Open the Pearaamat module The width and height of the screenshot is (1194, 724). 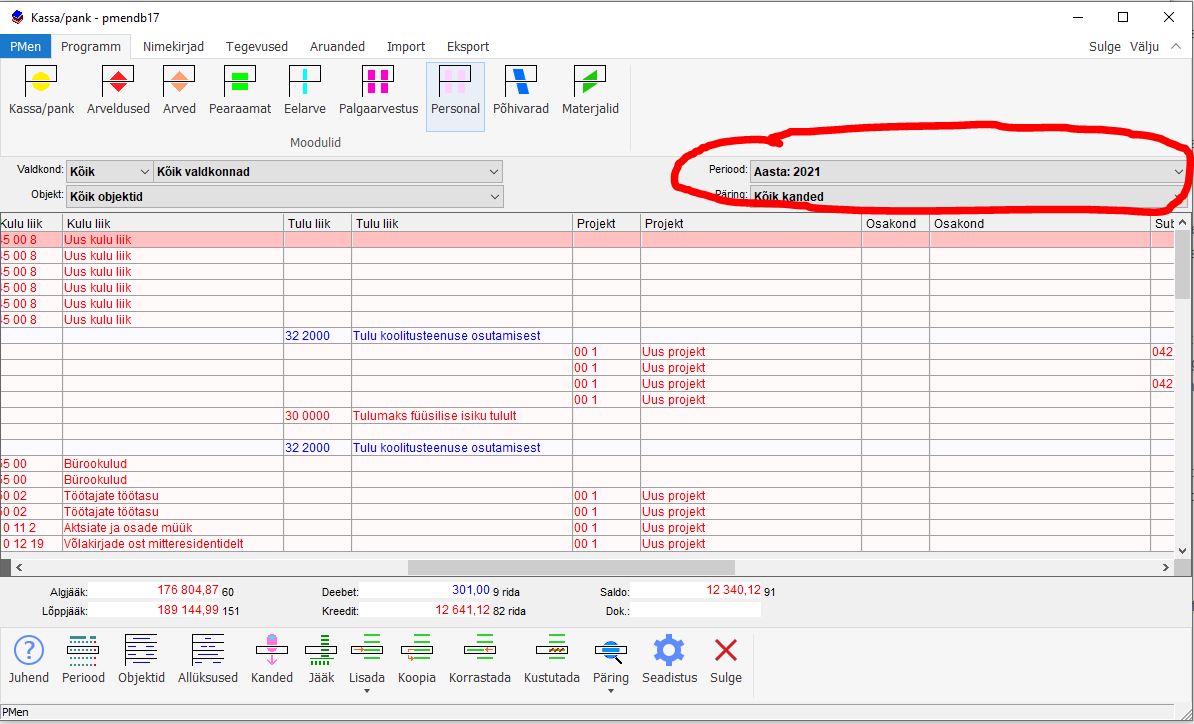240,91
